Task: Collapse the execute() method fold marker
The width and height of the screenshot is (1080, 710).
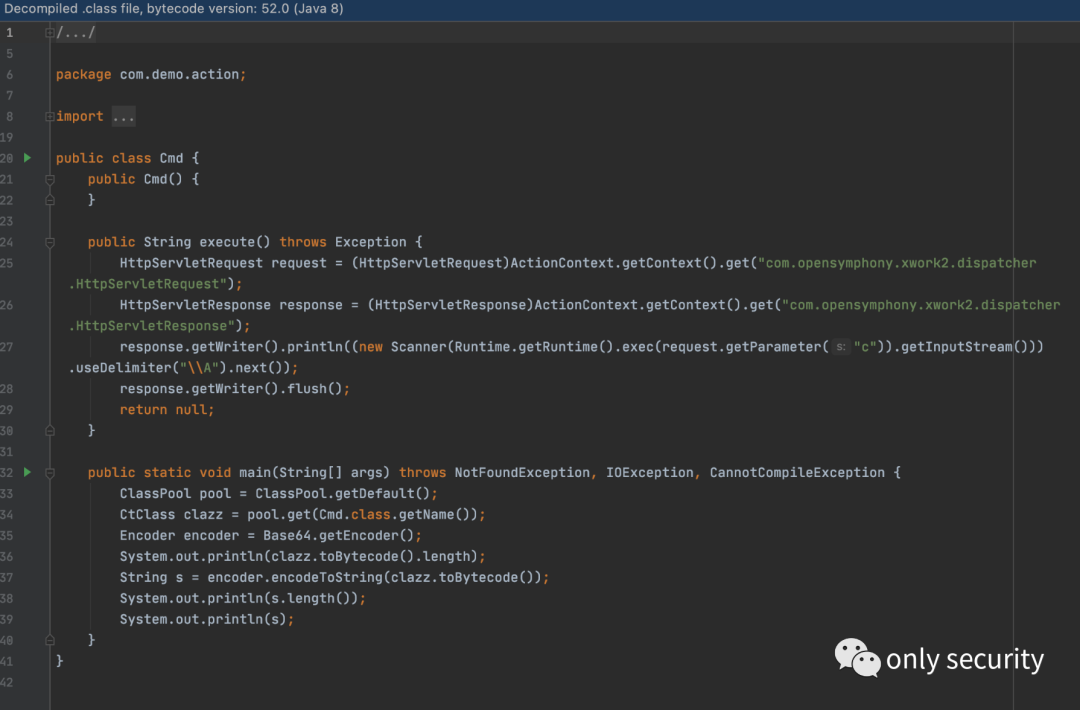Action: [50, 242]
